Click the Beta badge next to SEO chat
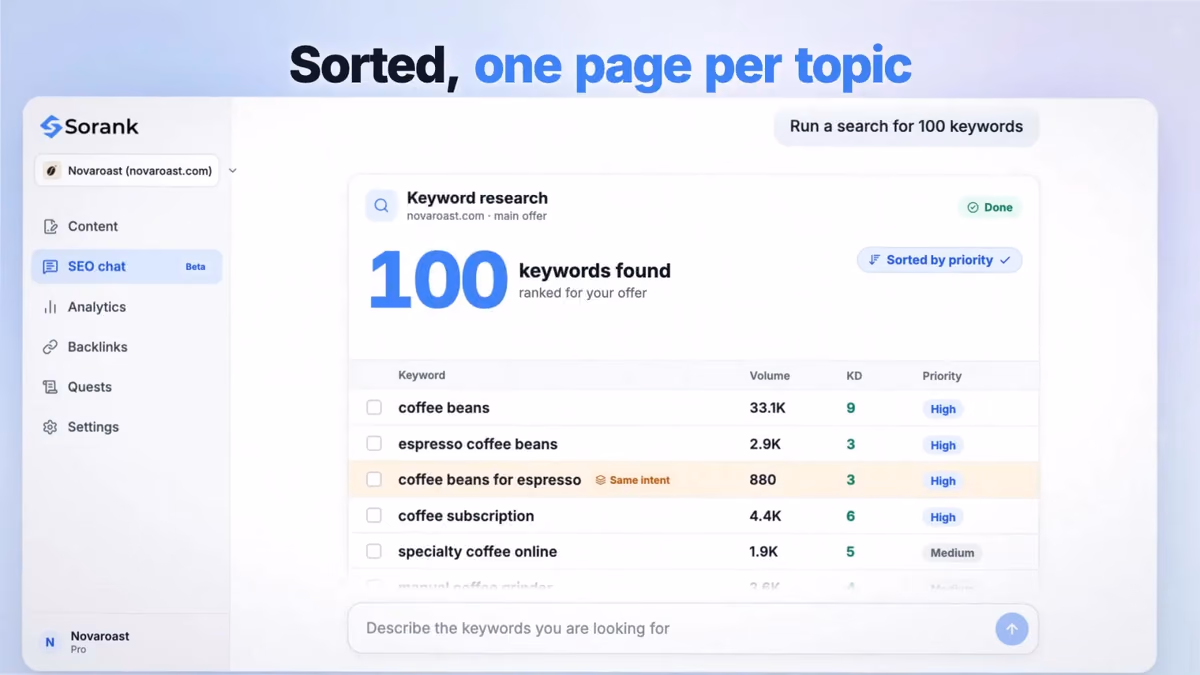This screenshot has width=1200, height=675. click(195, 267)
